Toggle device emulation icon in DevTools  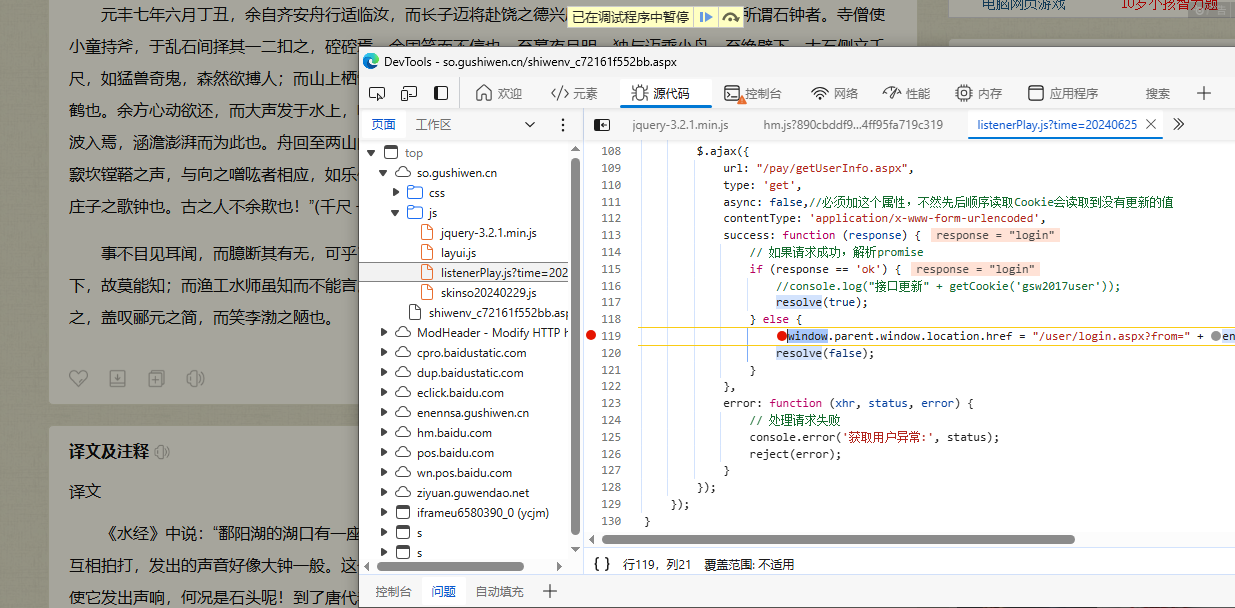[x=409, y=93]
